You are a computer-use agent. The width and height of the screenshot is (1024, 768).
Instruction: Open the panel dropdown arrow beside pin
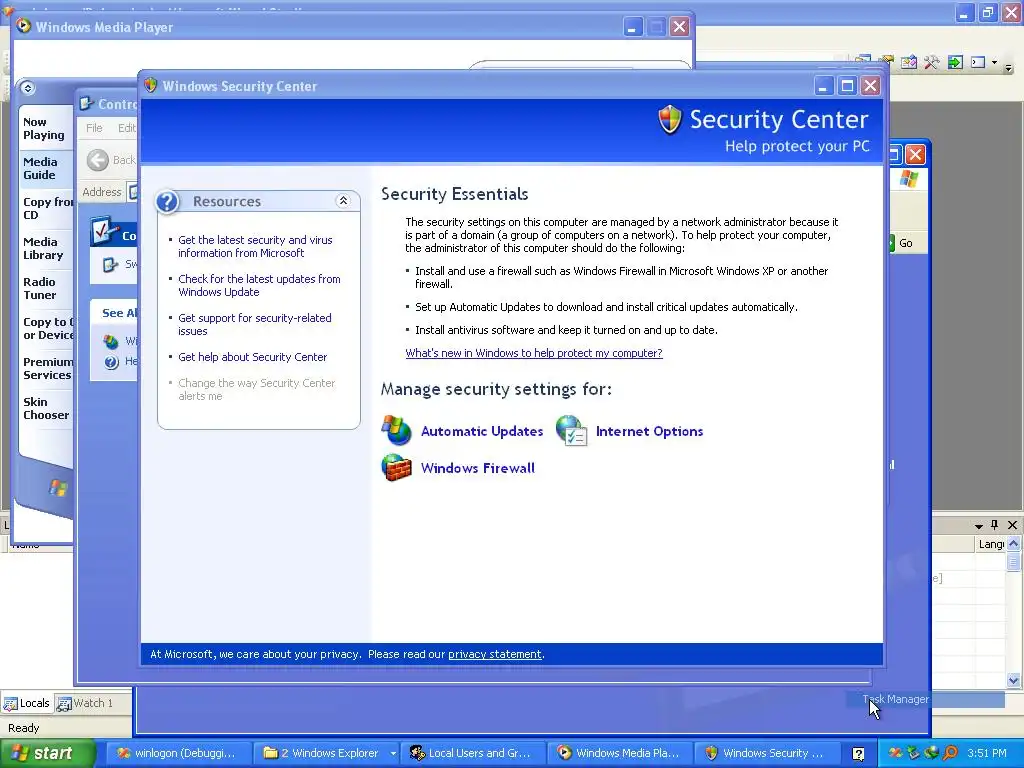[978, 526]
